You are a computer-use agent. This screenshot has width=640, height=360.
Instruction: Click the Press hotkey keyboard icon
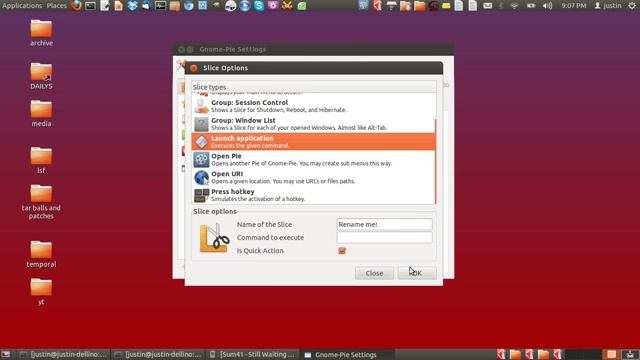point(201,195)
